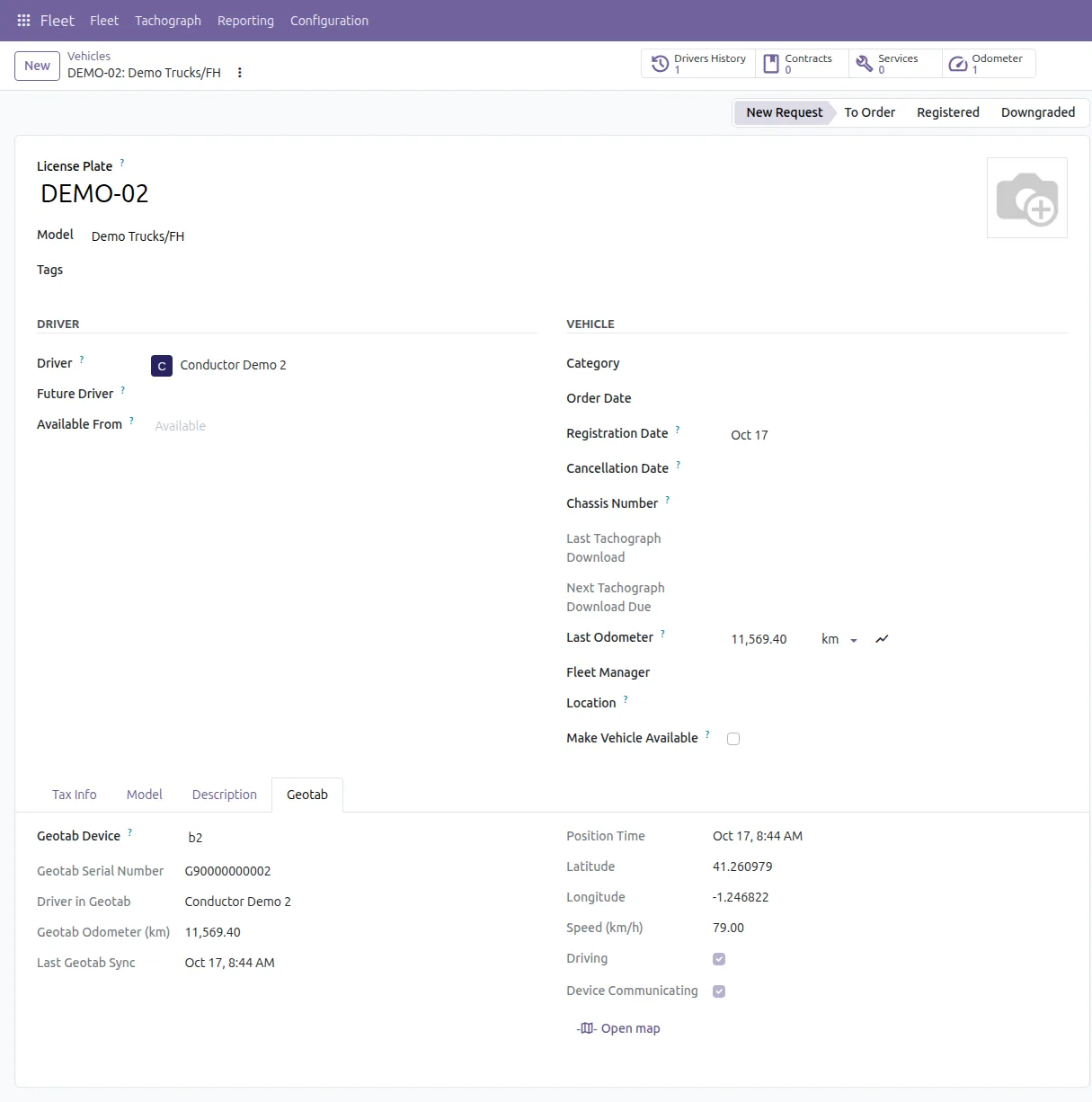The height and width of the screenshot is (1102, 1092).
Task: Show help tooltip for Future Driver
Action: coord(123,390)
